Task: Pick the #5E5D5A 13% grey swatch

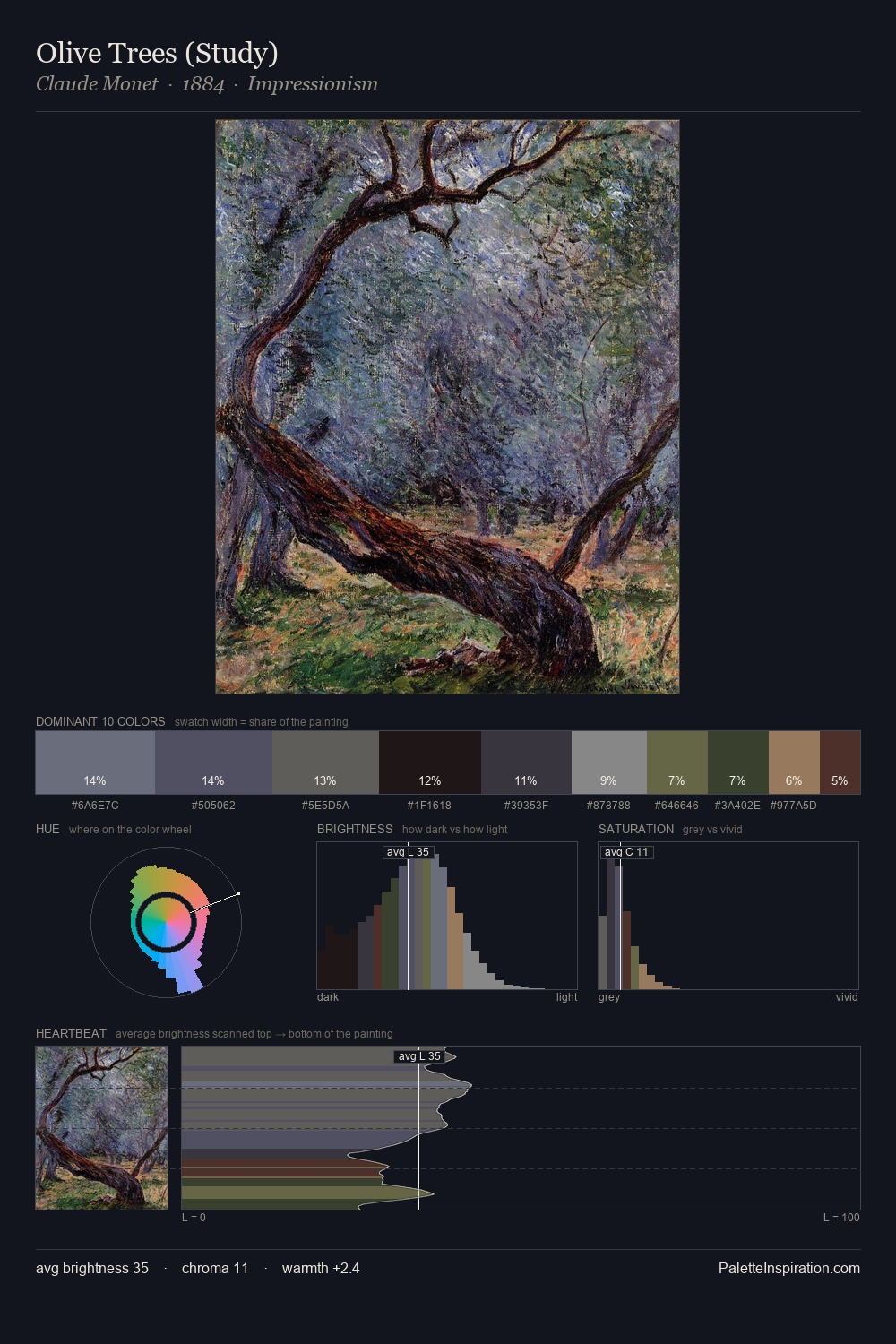Action: point(325,762)
